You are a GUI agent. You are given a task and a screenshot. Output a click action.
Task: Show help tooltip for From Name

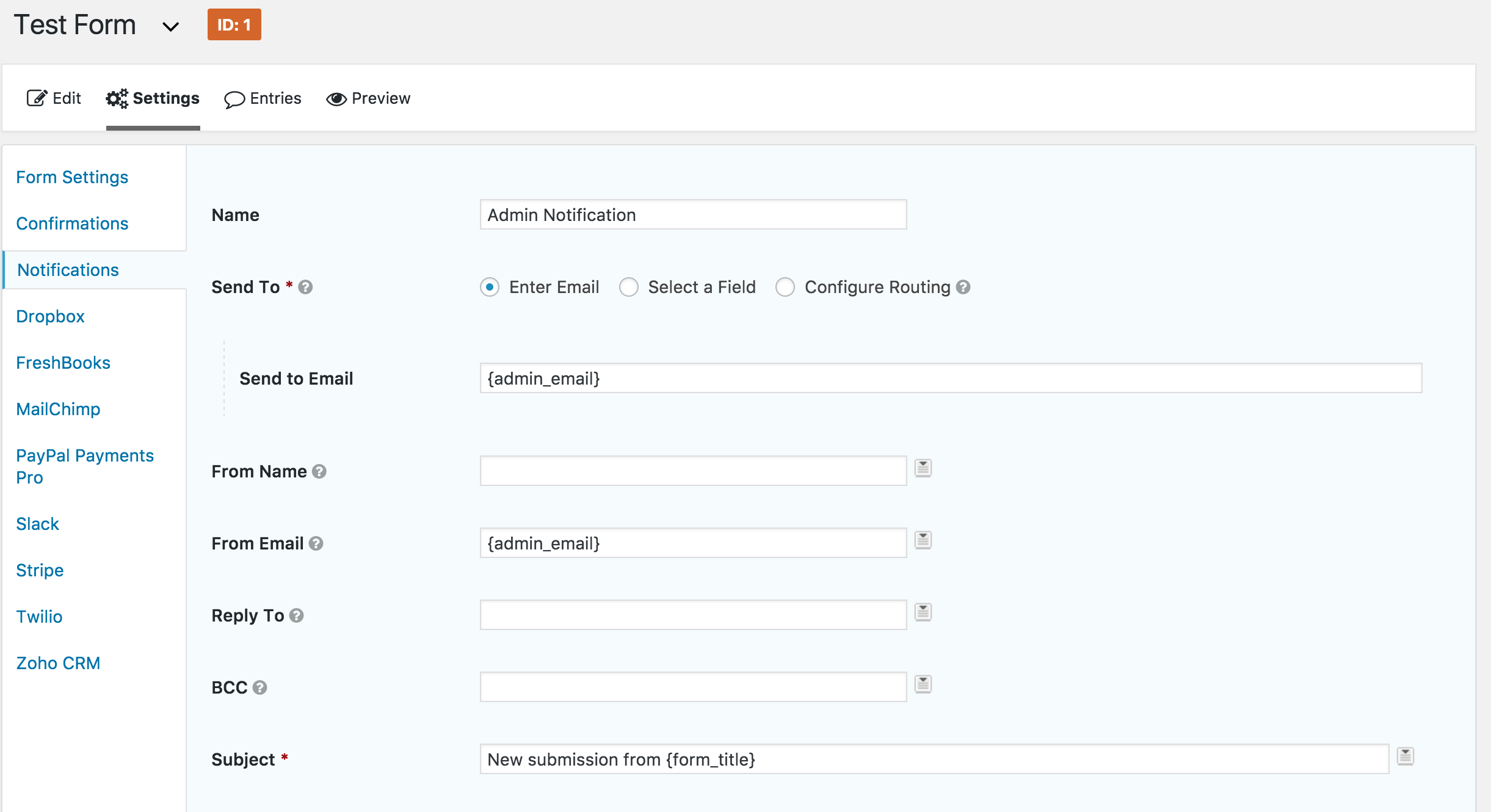point(319,471)
